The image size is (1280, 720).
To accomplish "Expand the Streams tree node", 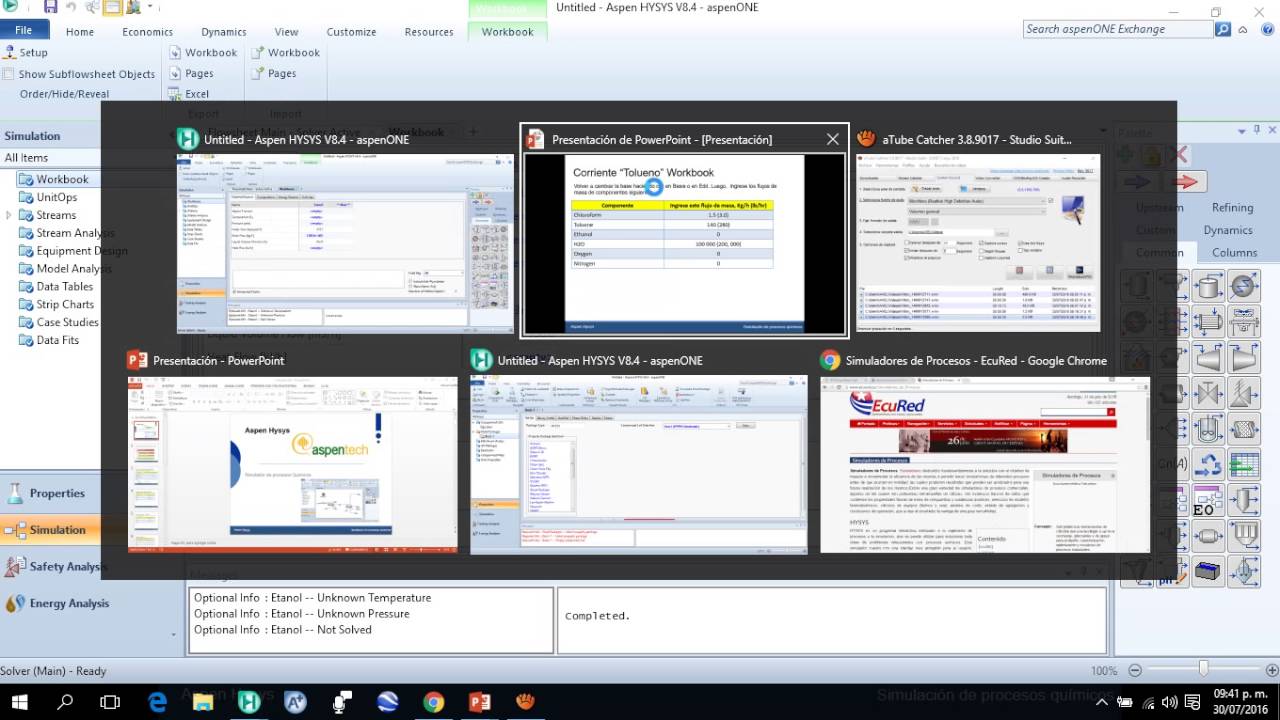I will pos(9,215).
